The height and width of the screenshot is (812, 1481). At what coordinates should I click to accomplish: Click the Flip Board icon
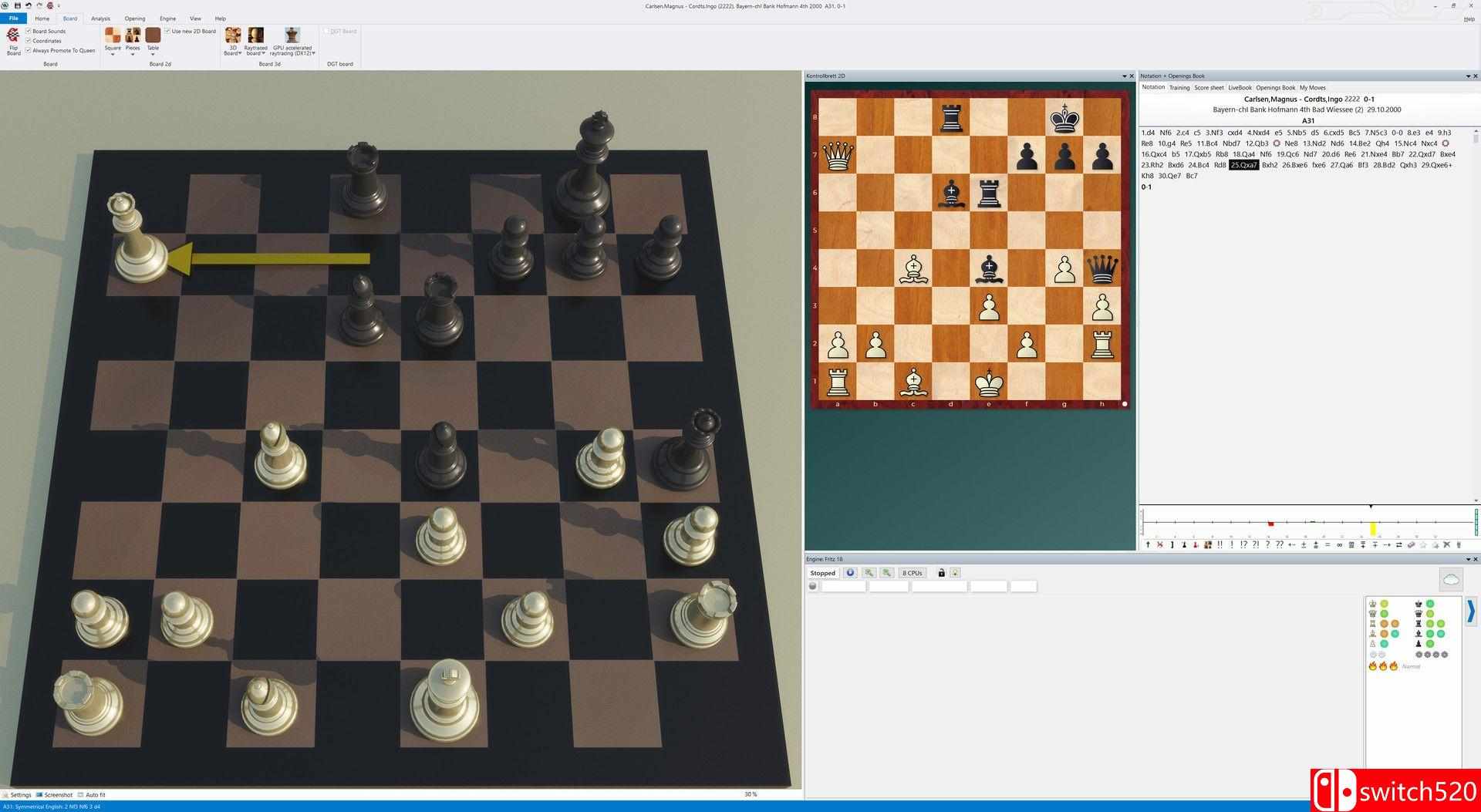(x=13, y=40)
